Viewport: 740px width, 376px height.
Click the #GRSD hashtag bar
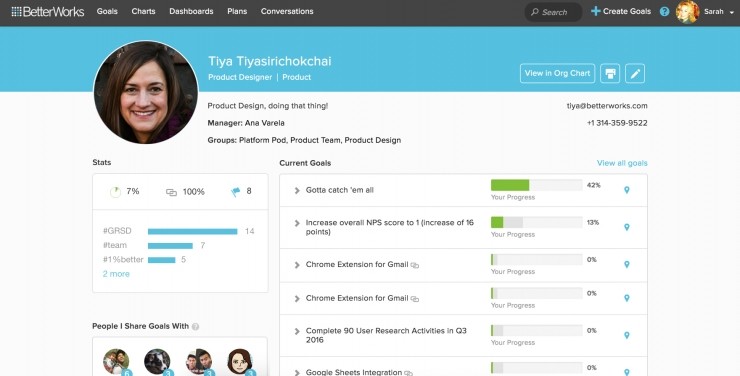[193, 231]
